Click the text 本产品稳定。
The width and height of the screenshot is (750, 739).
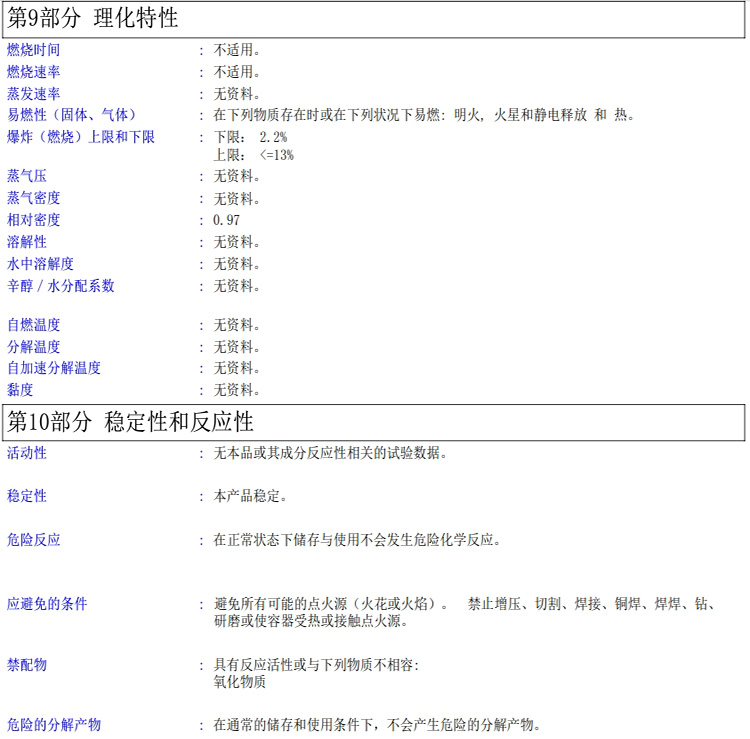click(251, 496)
